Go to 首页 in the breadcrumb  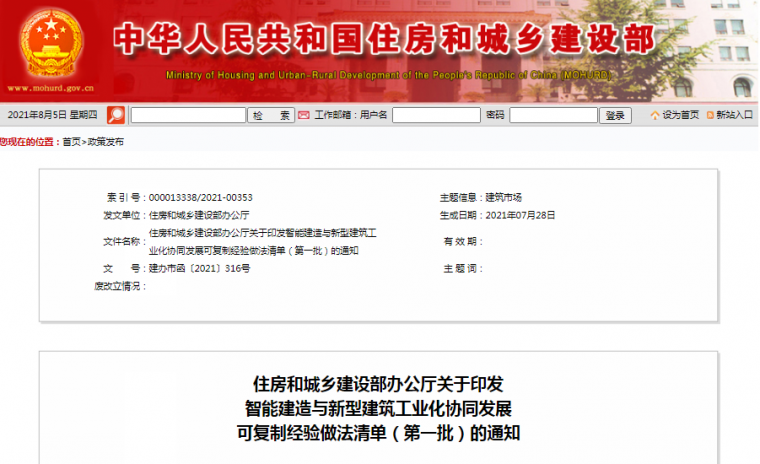click(70, 142)
